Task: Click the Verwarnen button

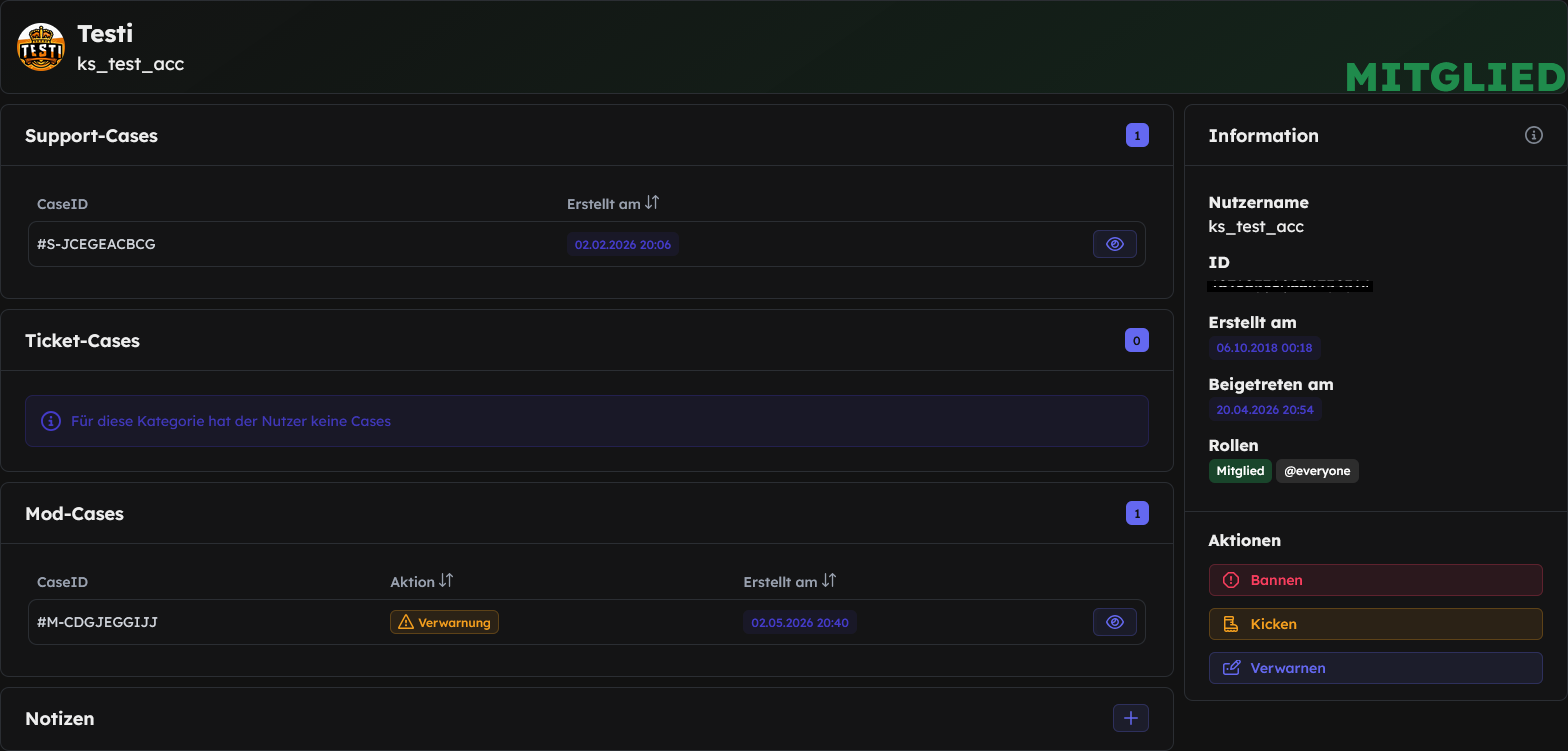Action: tap(1376, 668)
